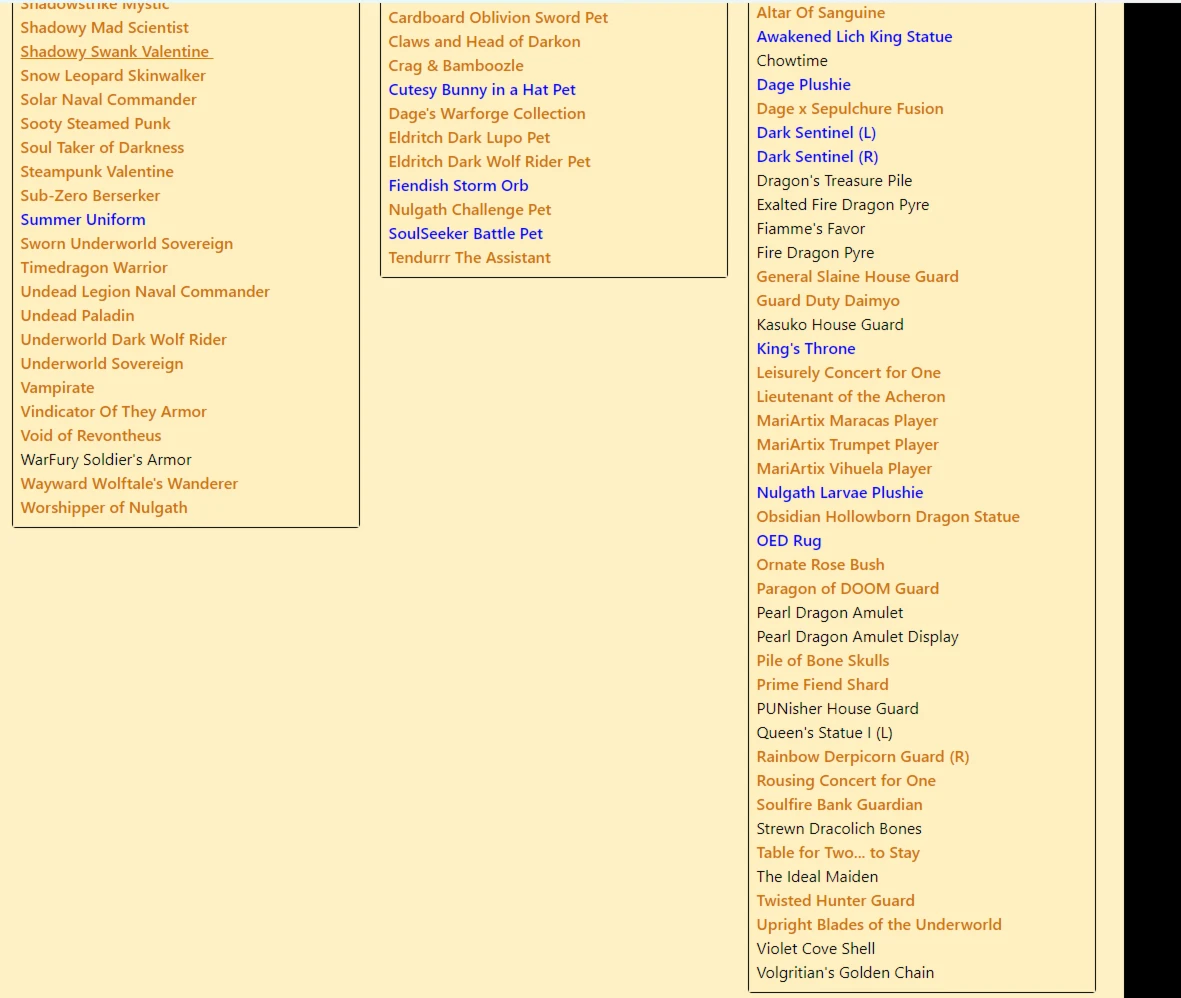Open Eldritch Dark Lupo Pet link
Screen dimensions: 1181x998
(469, 139)
